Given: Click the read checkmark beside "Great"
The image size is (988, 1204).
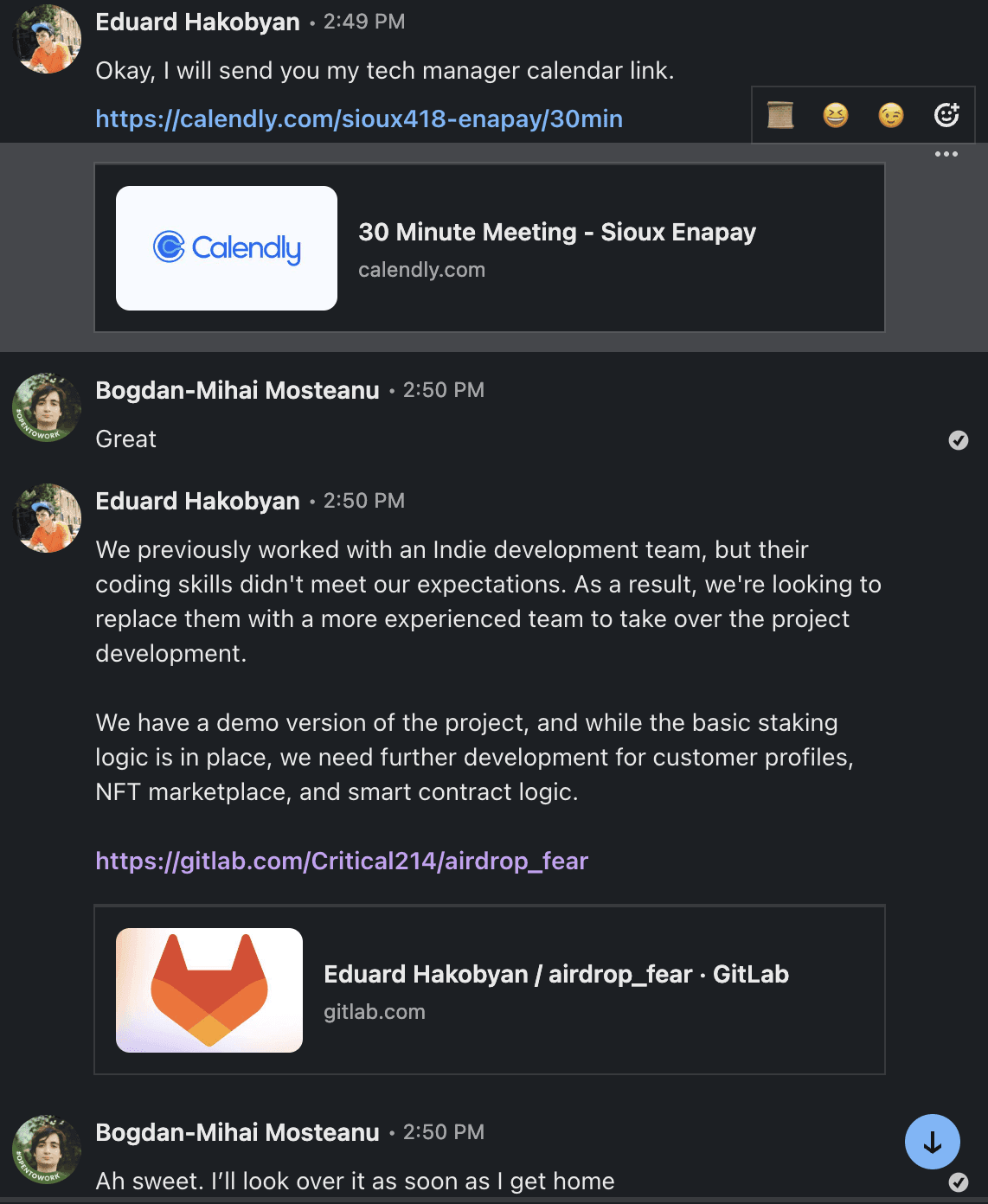Looking at the screenshot, I should [959, 440].
